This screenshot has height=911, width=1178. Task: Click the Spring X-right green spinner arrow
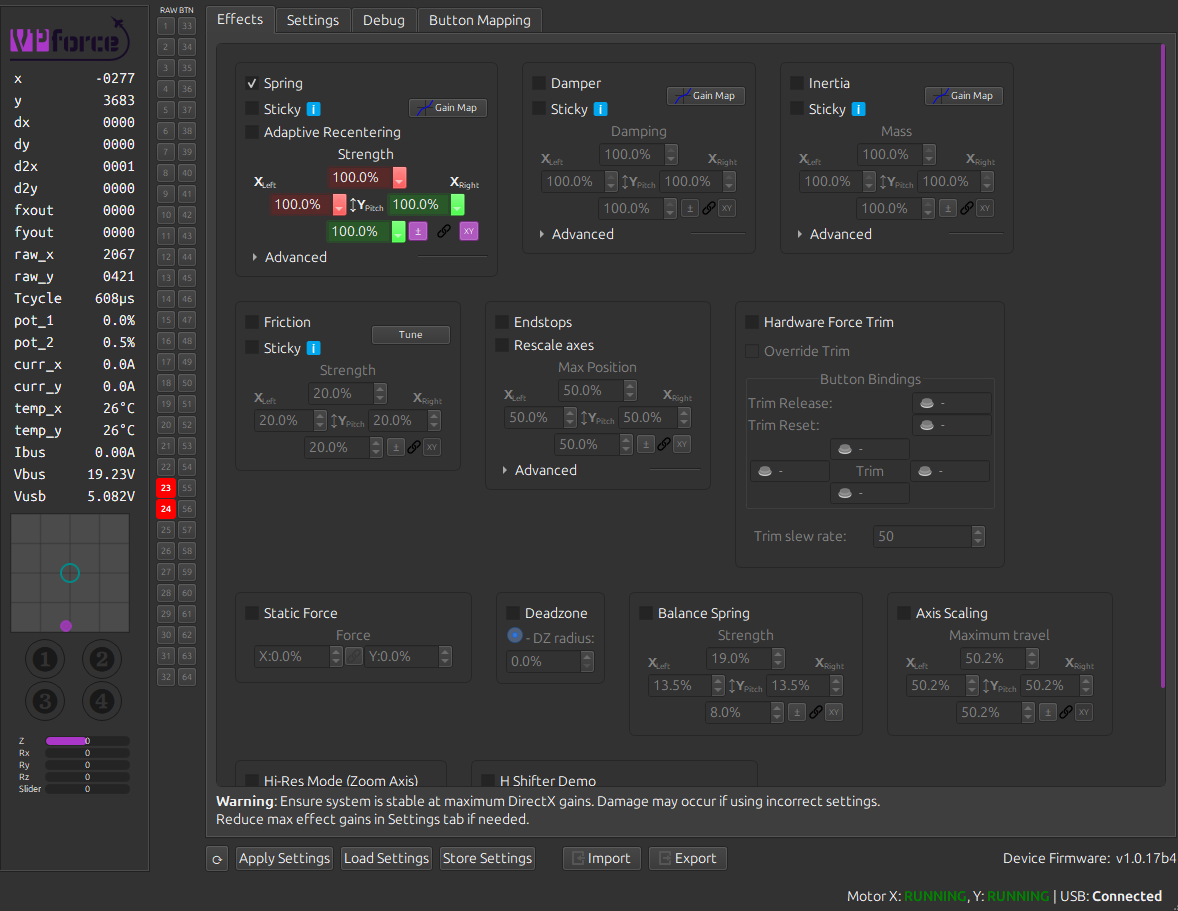(x=458, y=204)
